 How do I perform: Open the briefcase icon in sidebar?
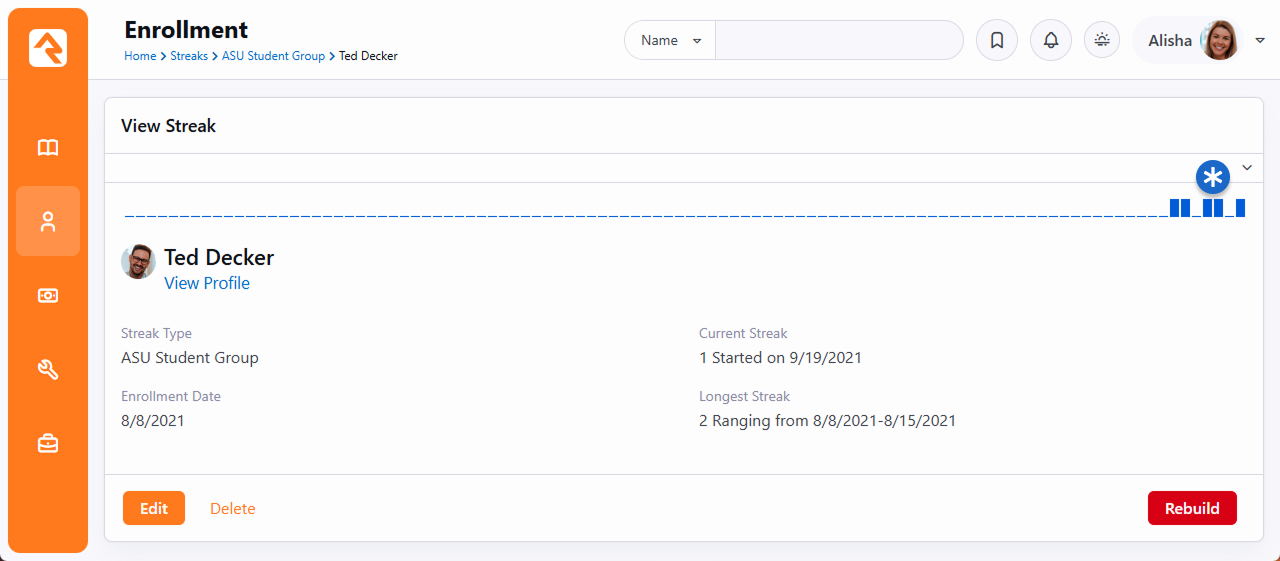point(48,444)
